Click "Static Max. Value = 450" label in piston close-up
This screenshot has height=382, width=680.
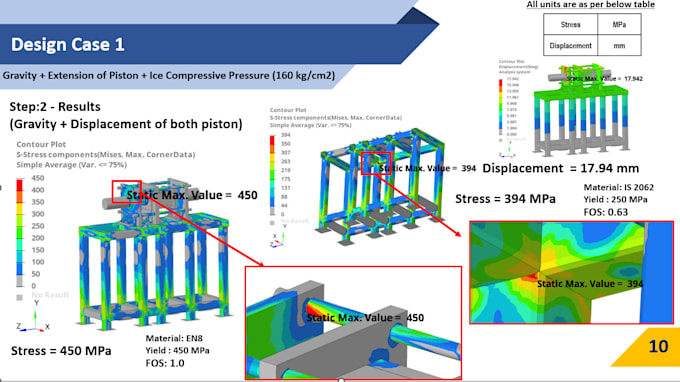tap(365, 318)
